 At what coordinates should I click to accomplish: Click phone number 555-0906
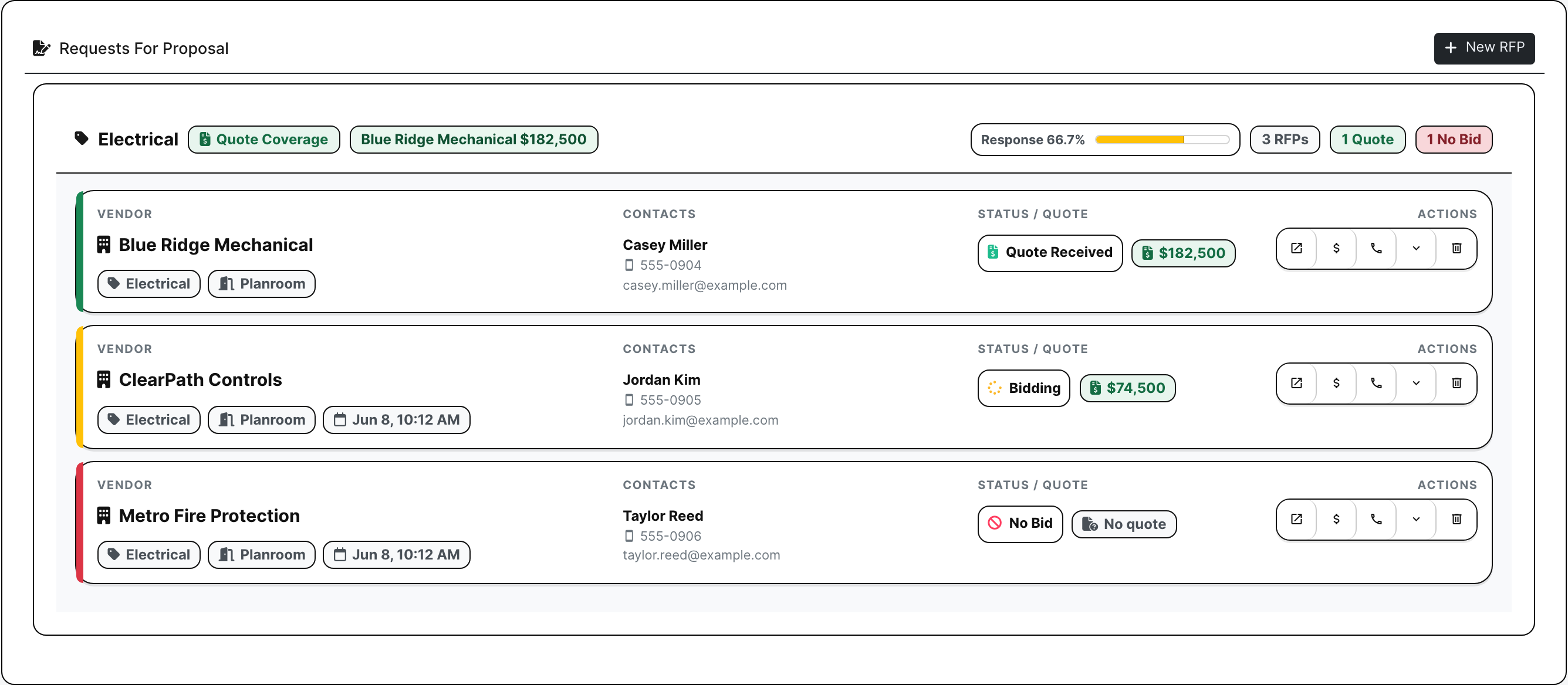click(x=670, y=537)
